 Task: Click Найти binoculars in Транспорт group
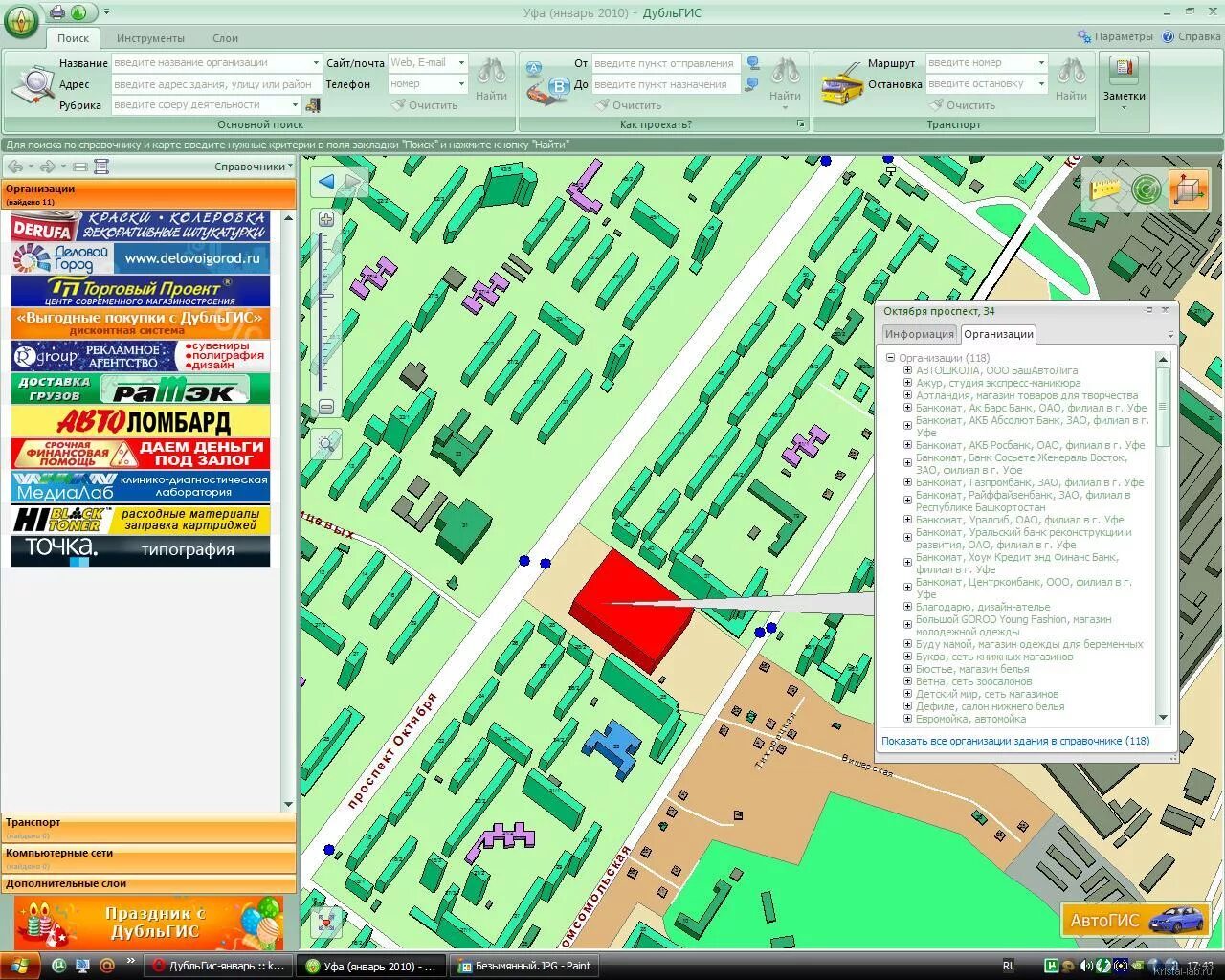point(1071,78)
